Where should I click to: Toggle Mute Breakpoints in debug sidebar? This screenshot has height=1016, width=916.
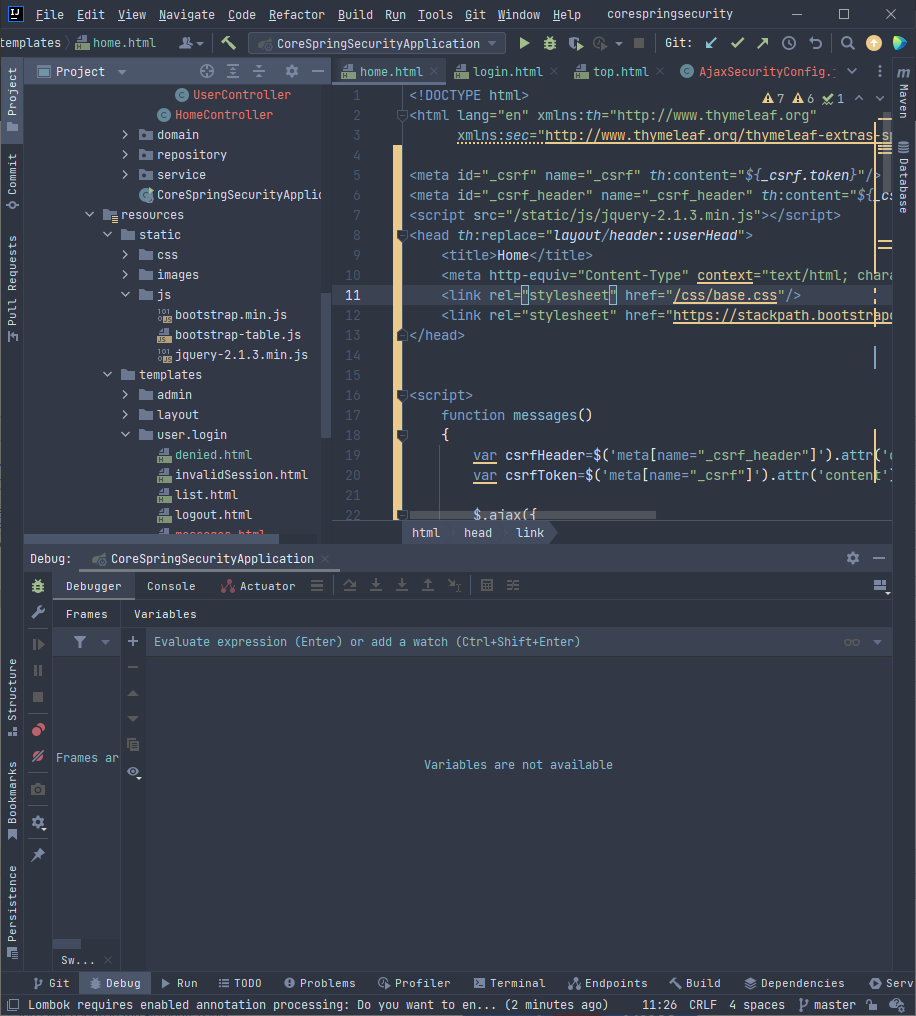38,756
